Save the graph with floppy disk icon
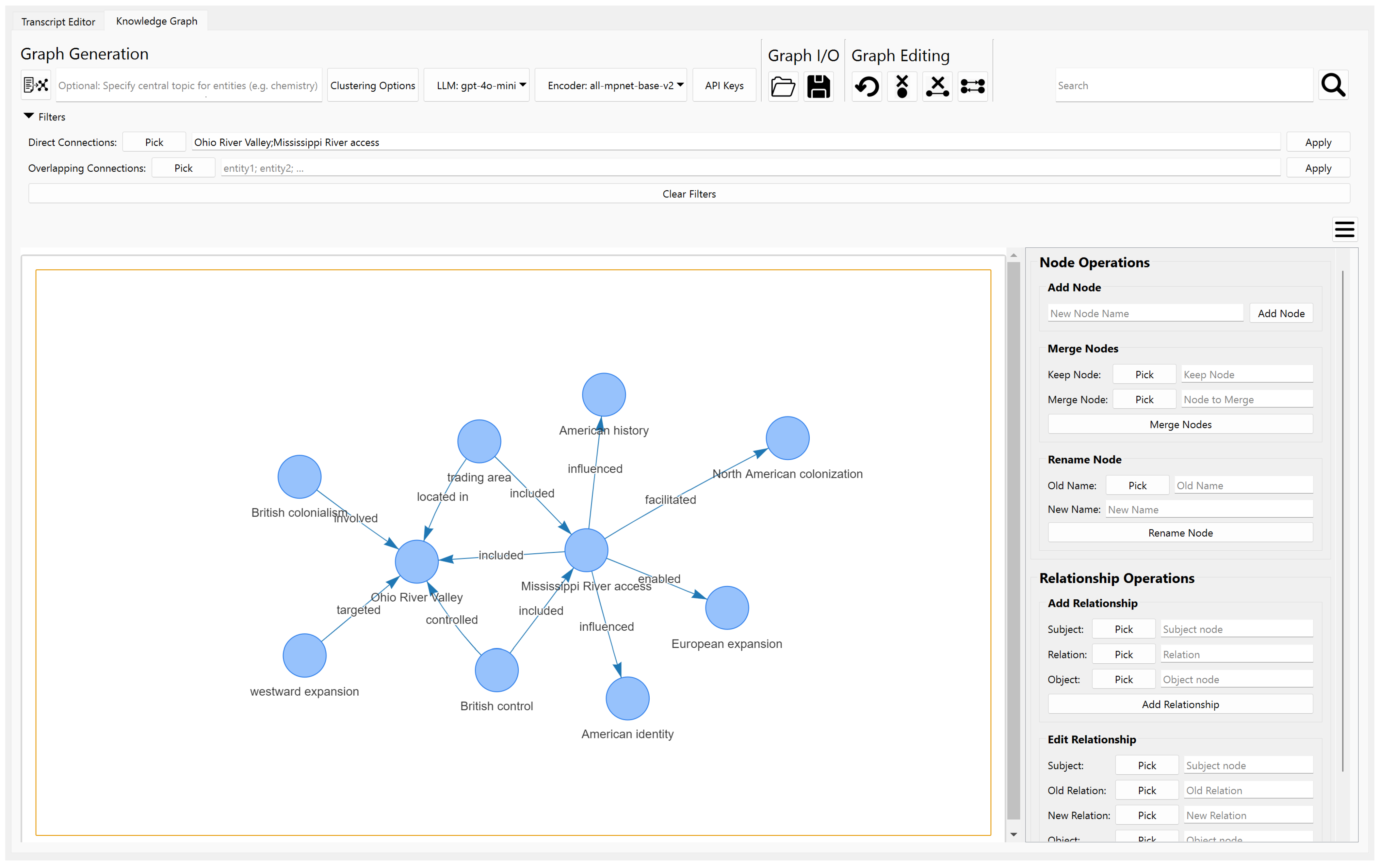Screen dimensions: 1379x868 (818, 87)
